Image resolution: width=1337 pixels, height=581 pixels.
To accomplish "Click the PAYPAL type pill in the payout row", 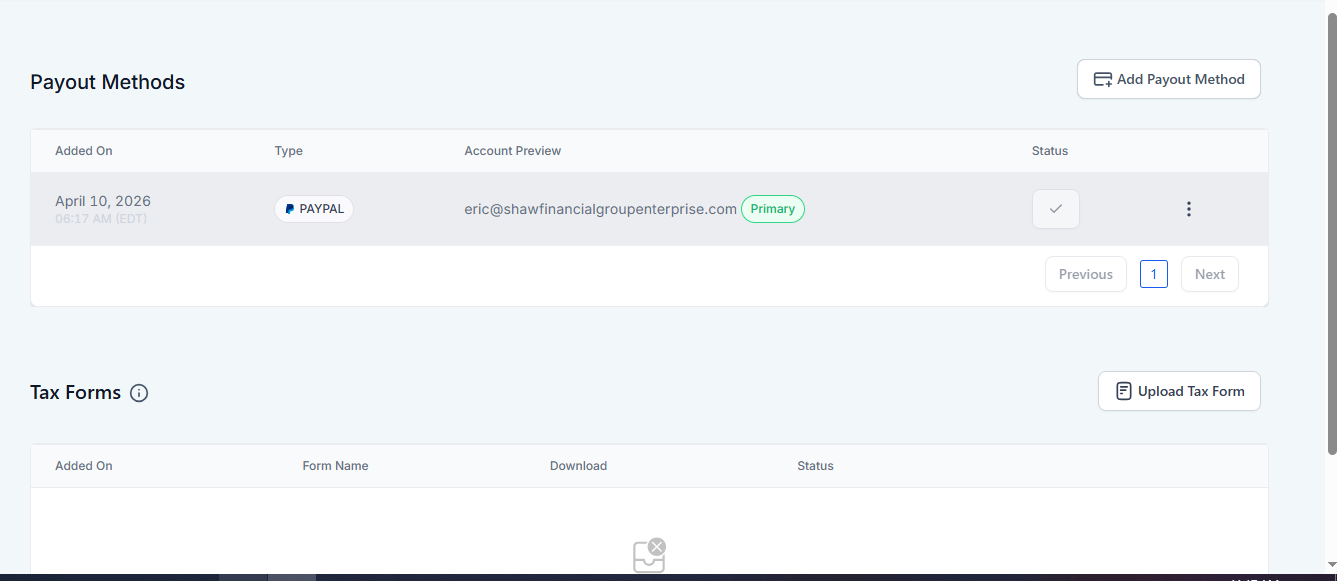I will tap(313, 208).
